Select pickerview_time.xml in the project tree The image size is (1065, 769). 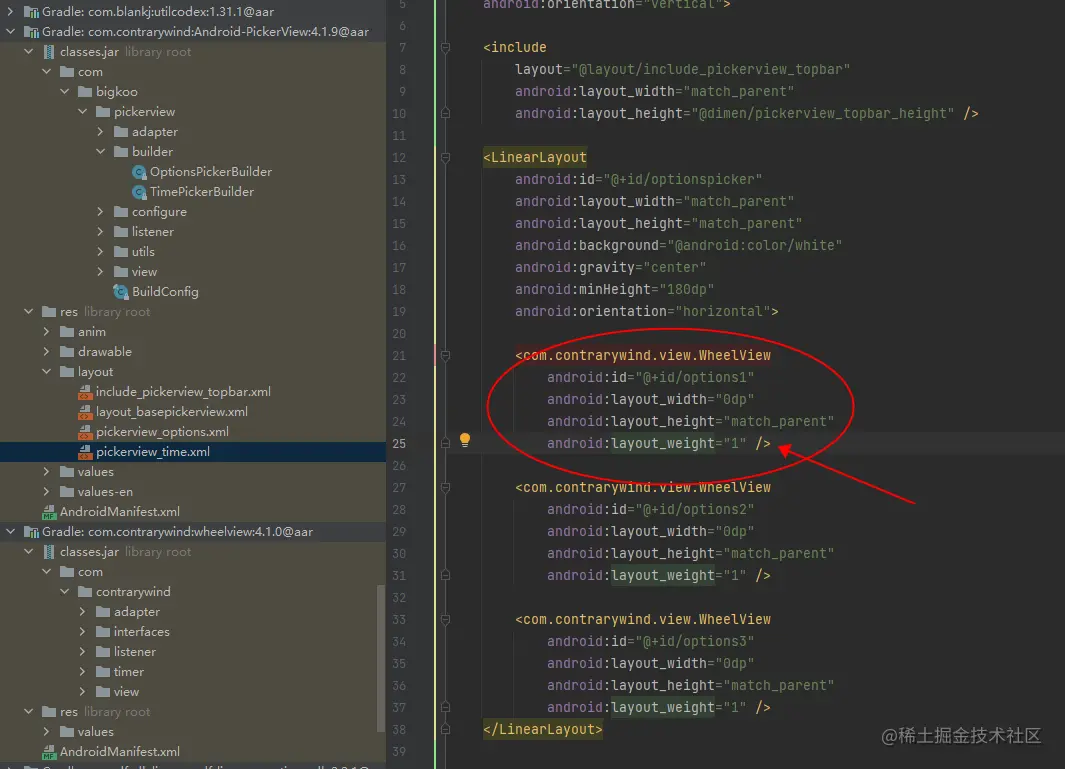[x=193, y=452]
